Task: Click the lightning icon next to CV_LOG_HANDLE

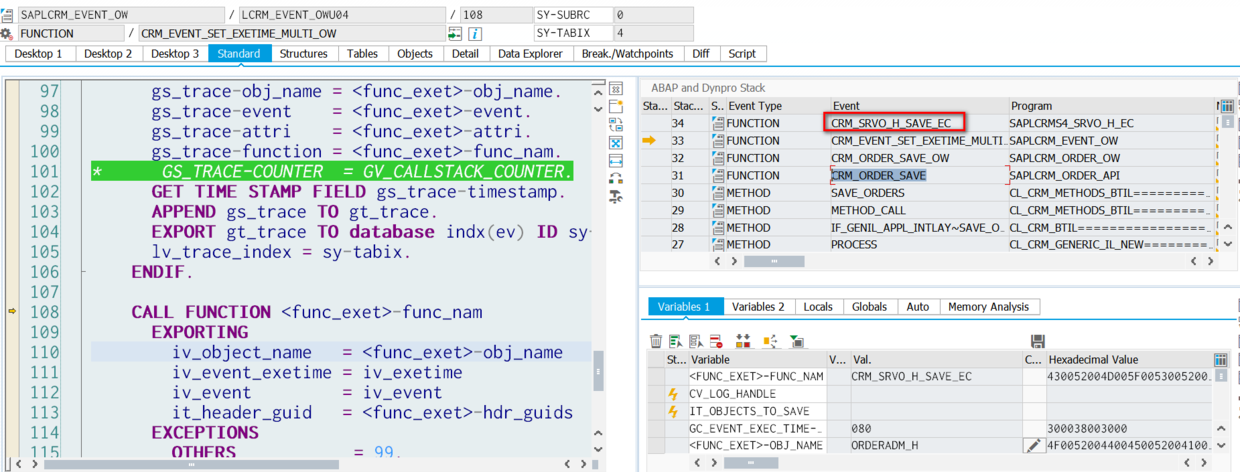Action: click(674, 394)
